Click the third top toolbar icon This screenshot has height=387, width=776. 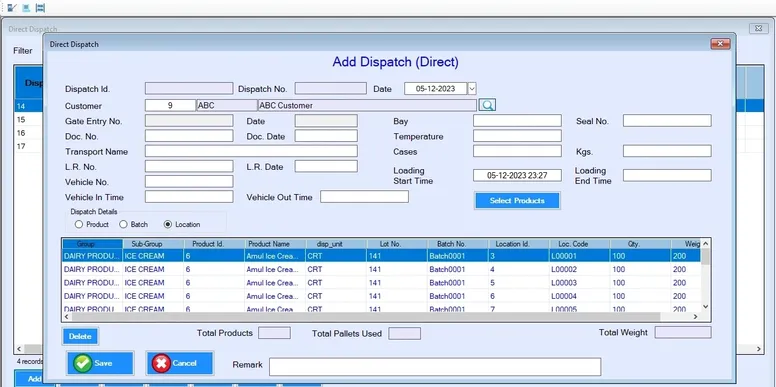[40, 7]
